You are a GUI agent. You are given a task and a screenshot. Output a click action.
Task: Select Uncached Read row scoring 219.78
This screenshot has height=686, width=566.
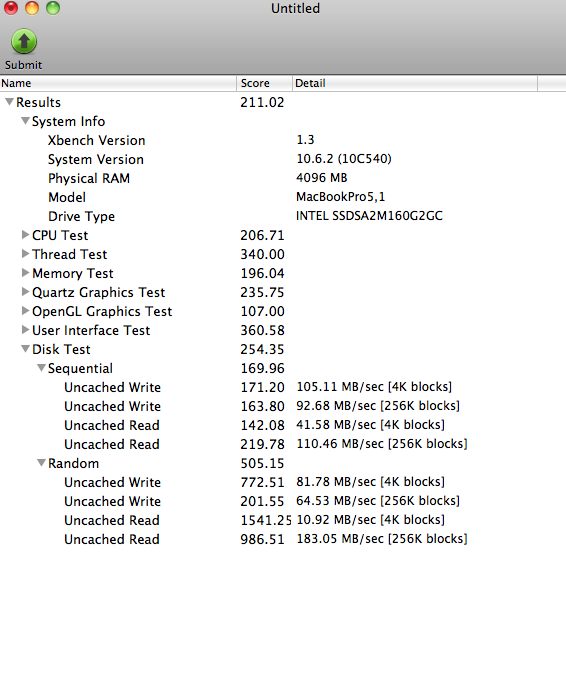point(283,444)
